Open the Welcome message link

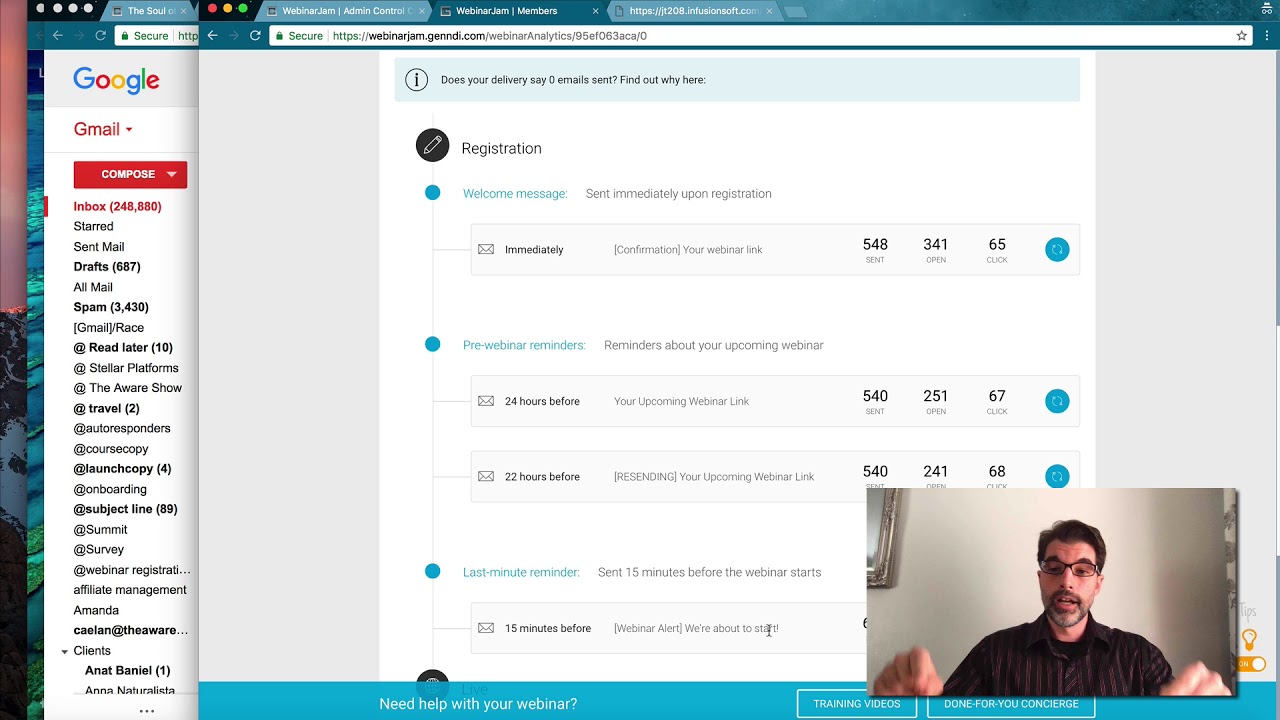tap(515, 194)
